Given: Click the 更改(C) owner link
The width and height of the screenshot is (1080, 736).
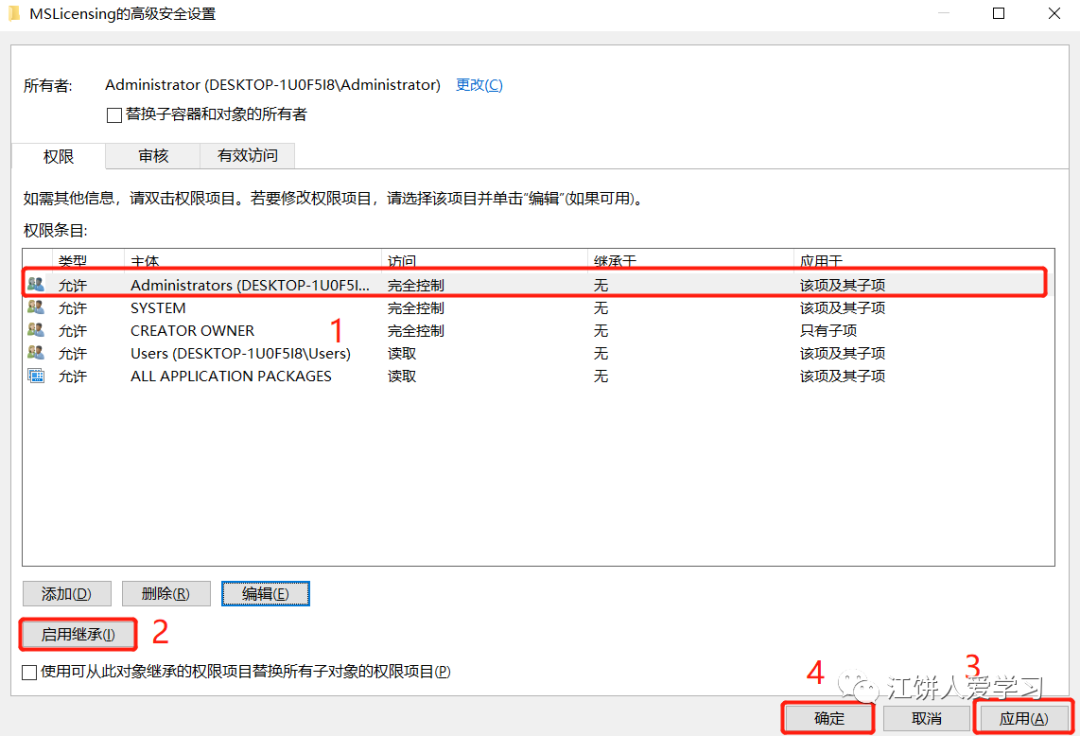Looking at the screenshot, I should pyautogui.click(x=479, y=85).
